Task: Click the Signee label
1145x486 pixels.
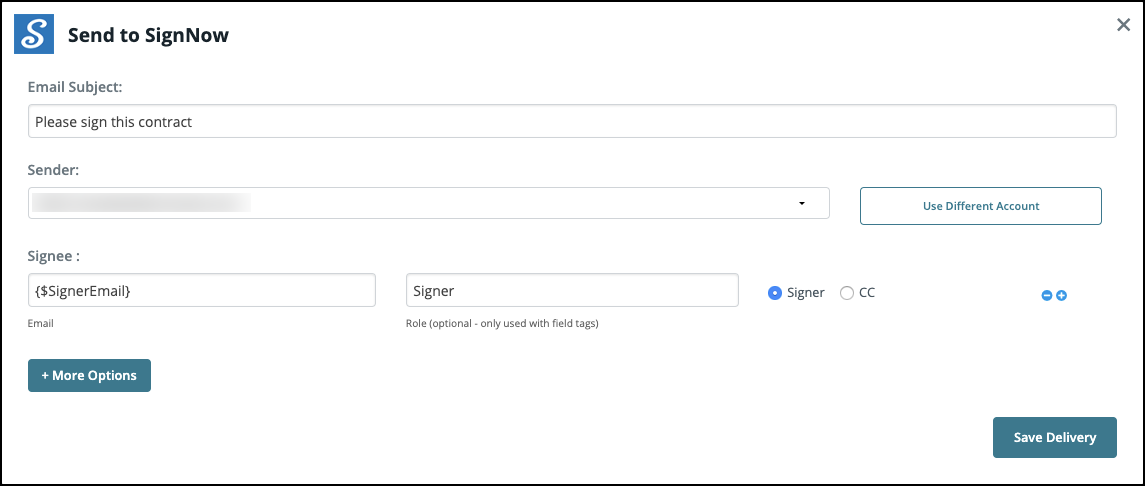Action: tap(54, 256)
